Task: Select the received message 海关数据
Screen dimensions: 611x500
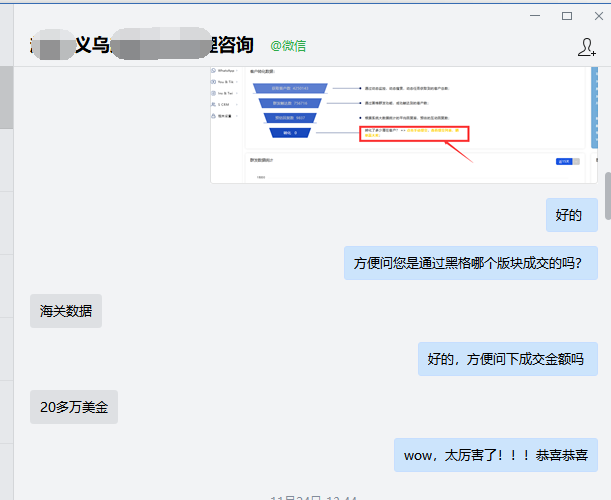Action: (66, 311)
